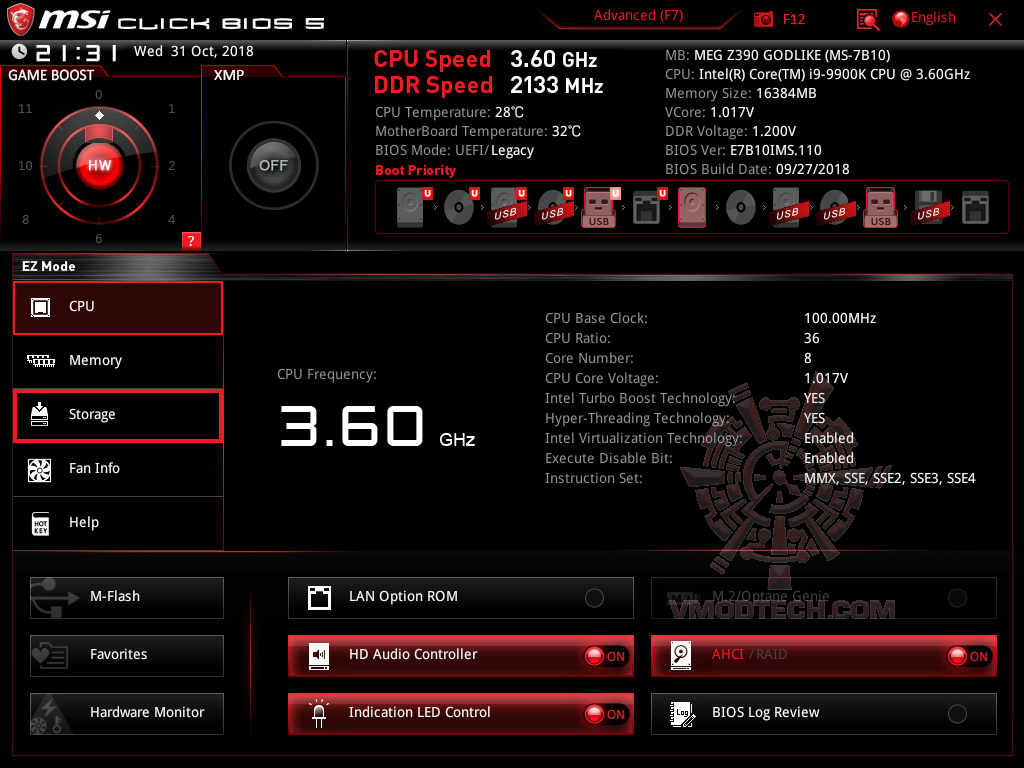Image resolution: width=1024 pixels, height=768 pixels.
Task: Expand the Game Boost help question mark
Action: coord(191,240)
